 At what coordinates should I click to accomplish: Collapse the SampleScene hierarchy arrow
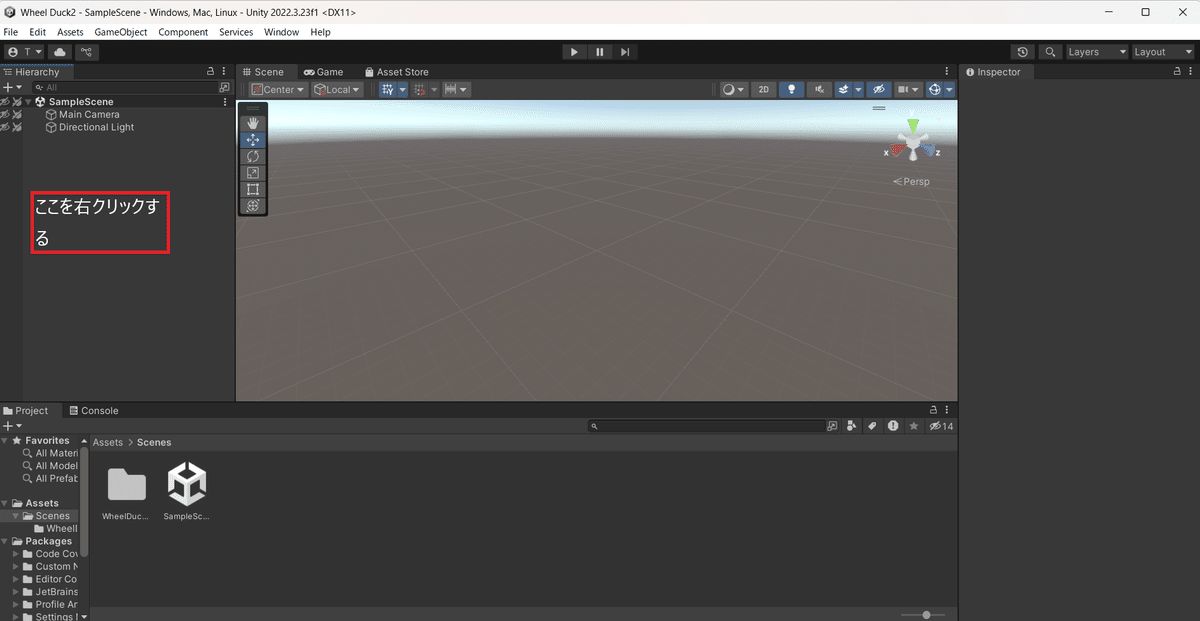coord(29,102)
